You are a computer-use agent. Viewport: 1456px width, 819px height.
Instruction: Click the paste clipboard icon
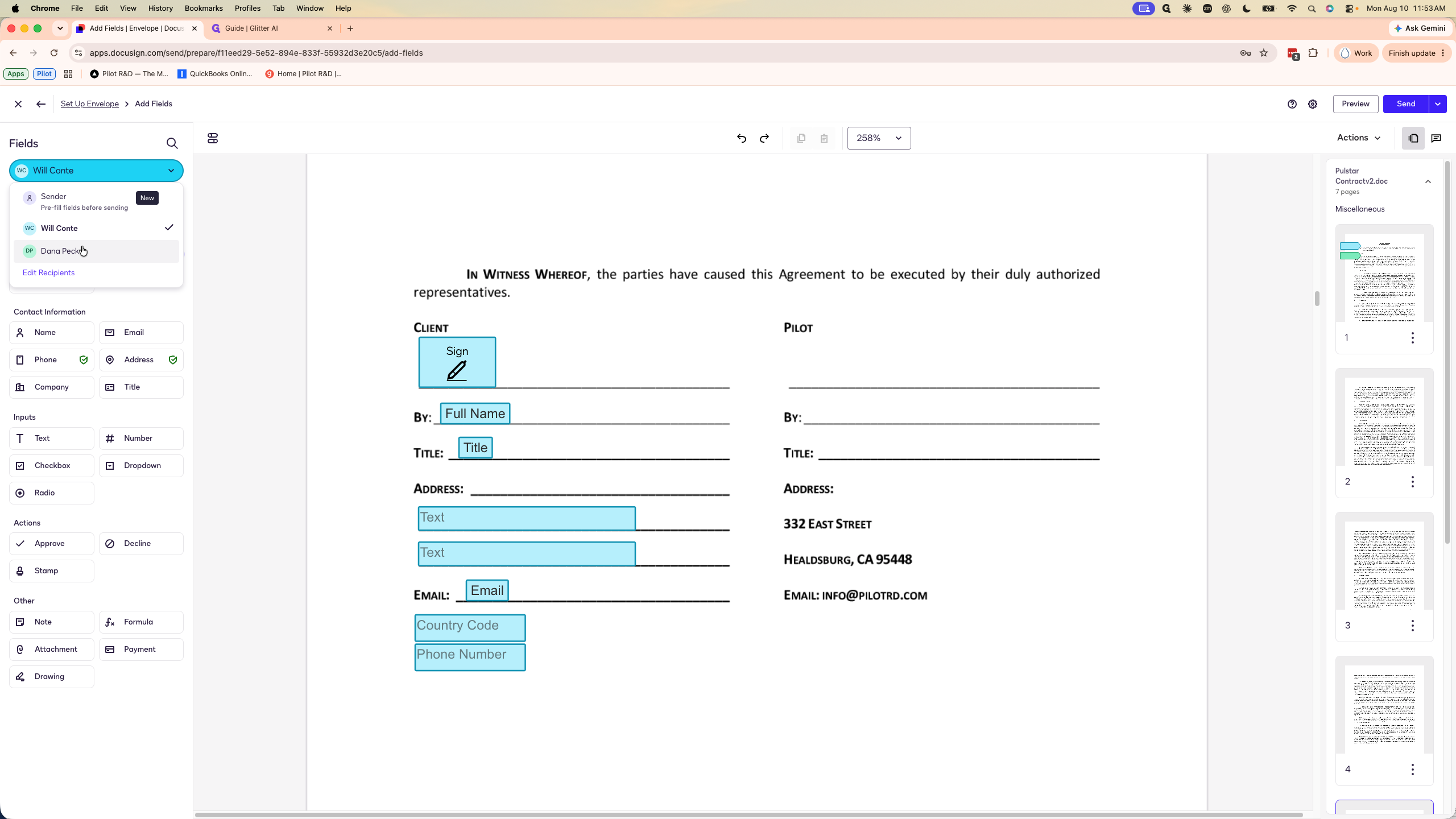824,138
